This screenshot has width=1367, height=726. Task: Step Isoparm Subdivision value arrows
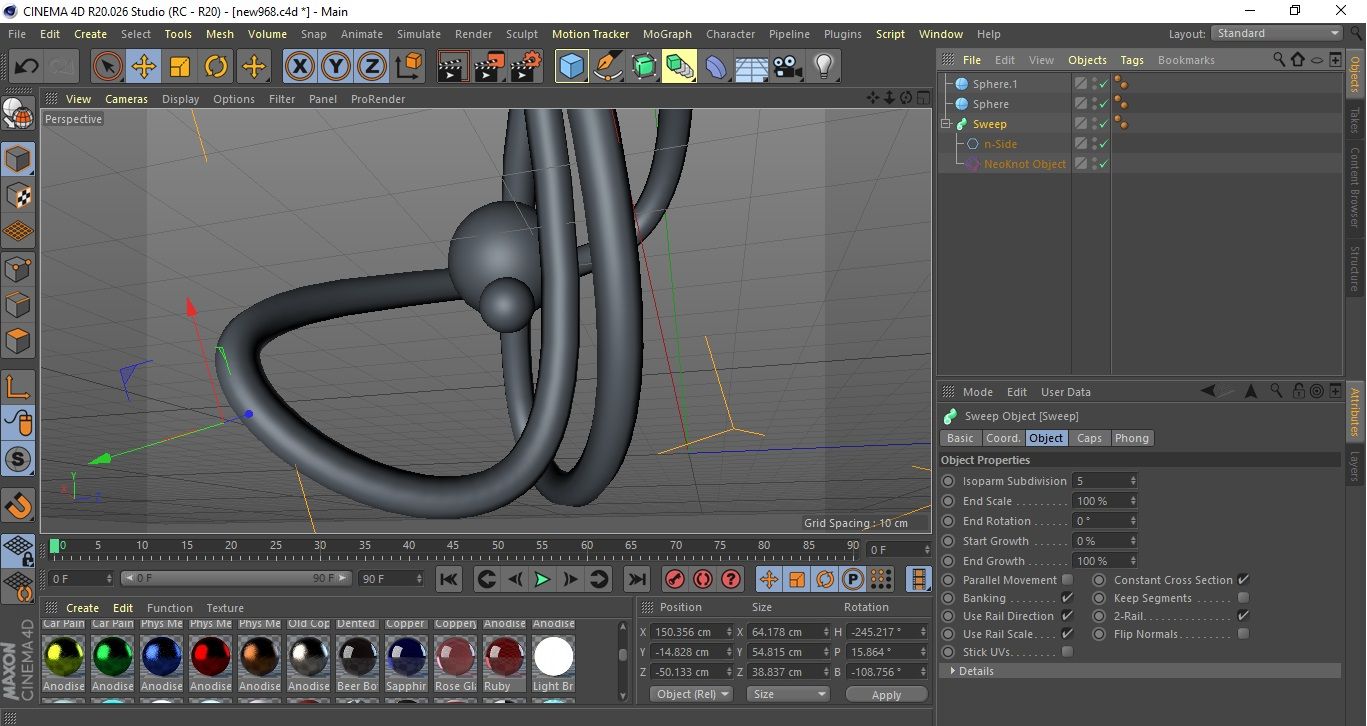point(1133,481)
